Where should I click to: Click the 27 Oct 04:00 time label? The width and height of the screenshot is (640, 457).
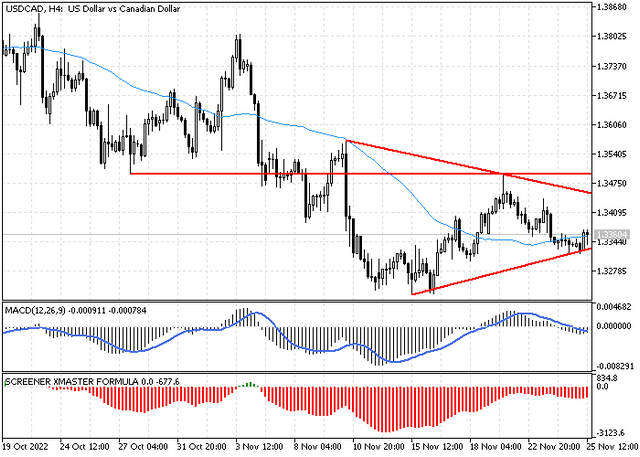[x=143, y=447]
